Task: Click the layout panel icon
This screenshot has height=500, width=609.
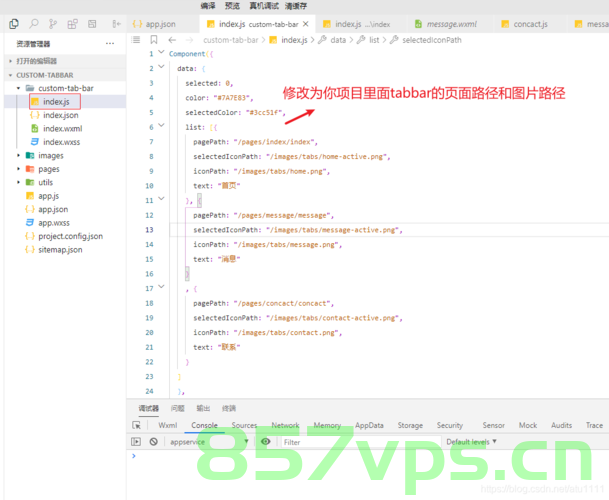Action: pyautogui.click(x=92, y=24)
